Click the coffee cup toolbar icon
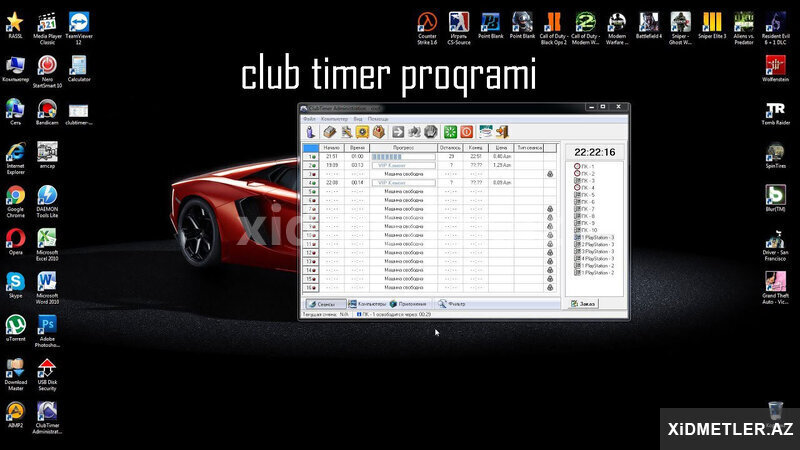 point(485,132)
